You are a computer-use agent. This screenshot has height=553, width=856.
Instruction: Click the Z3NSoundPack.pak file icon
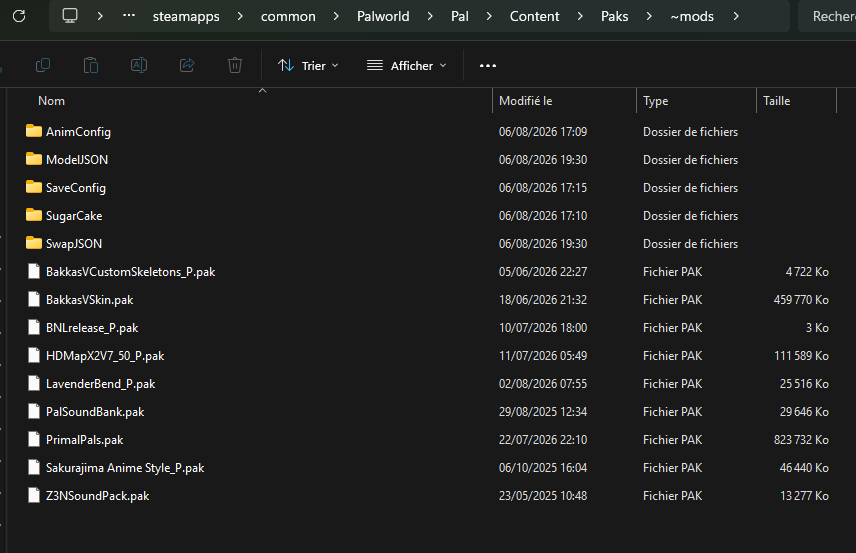point(34,496)
